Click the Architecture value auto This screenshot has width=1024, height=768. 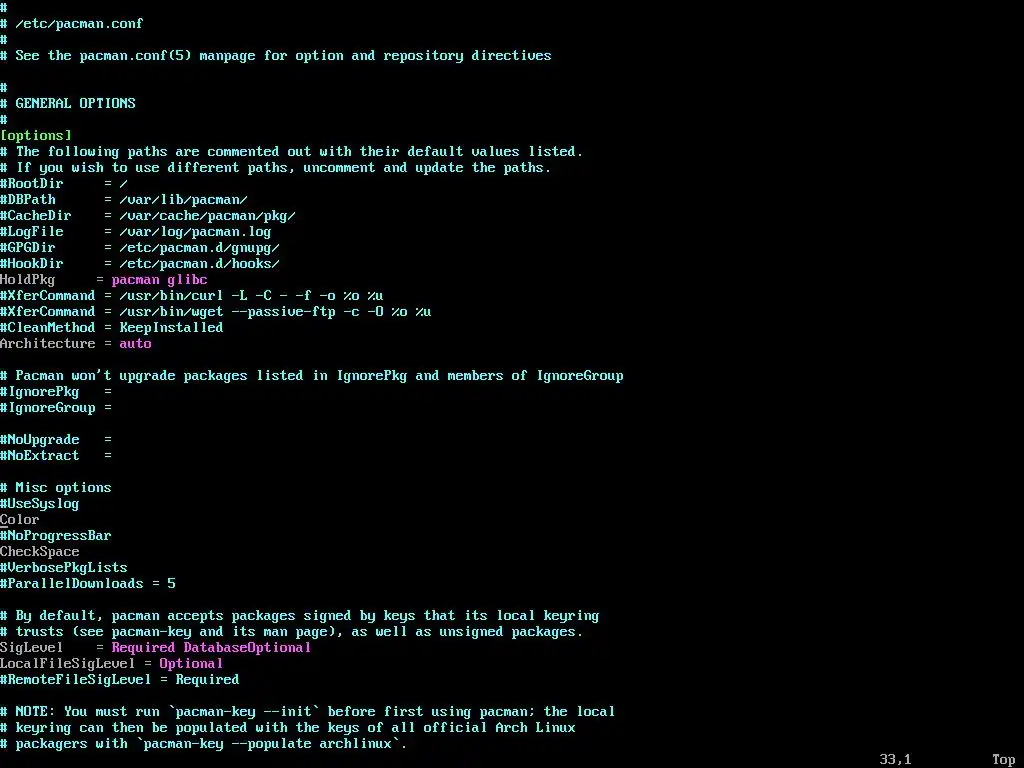click(x=135, y=344)
